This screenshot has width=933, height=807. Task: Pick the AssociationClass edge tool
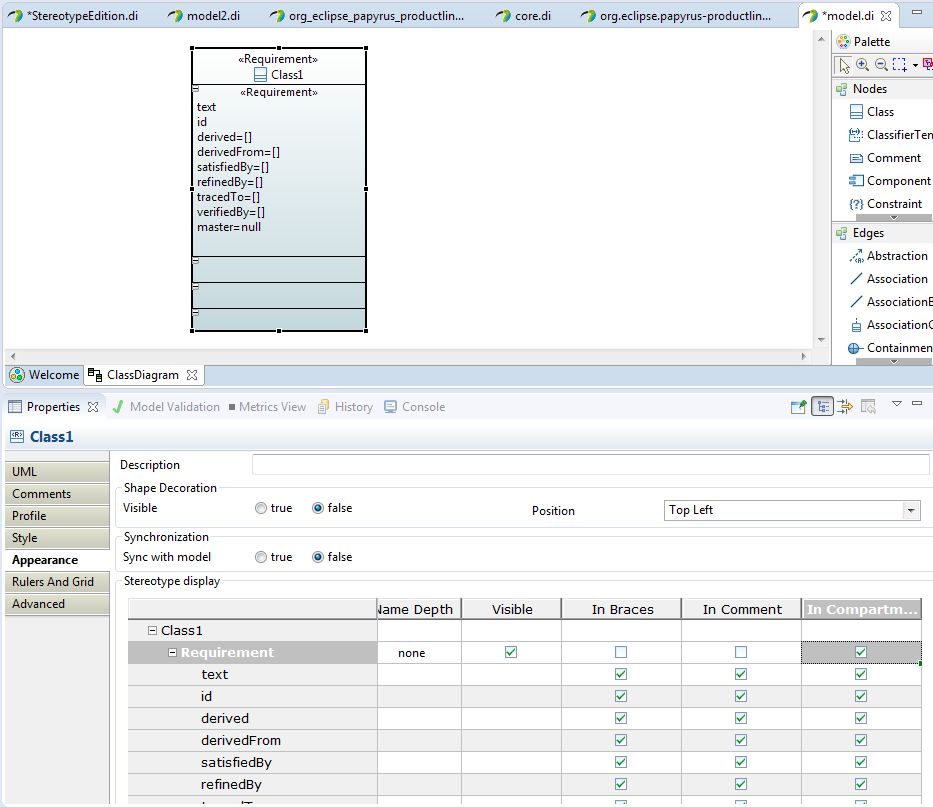pyautogui.click(x=891, y=325)
